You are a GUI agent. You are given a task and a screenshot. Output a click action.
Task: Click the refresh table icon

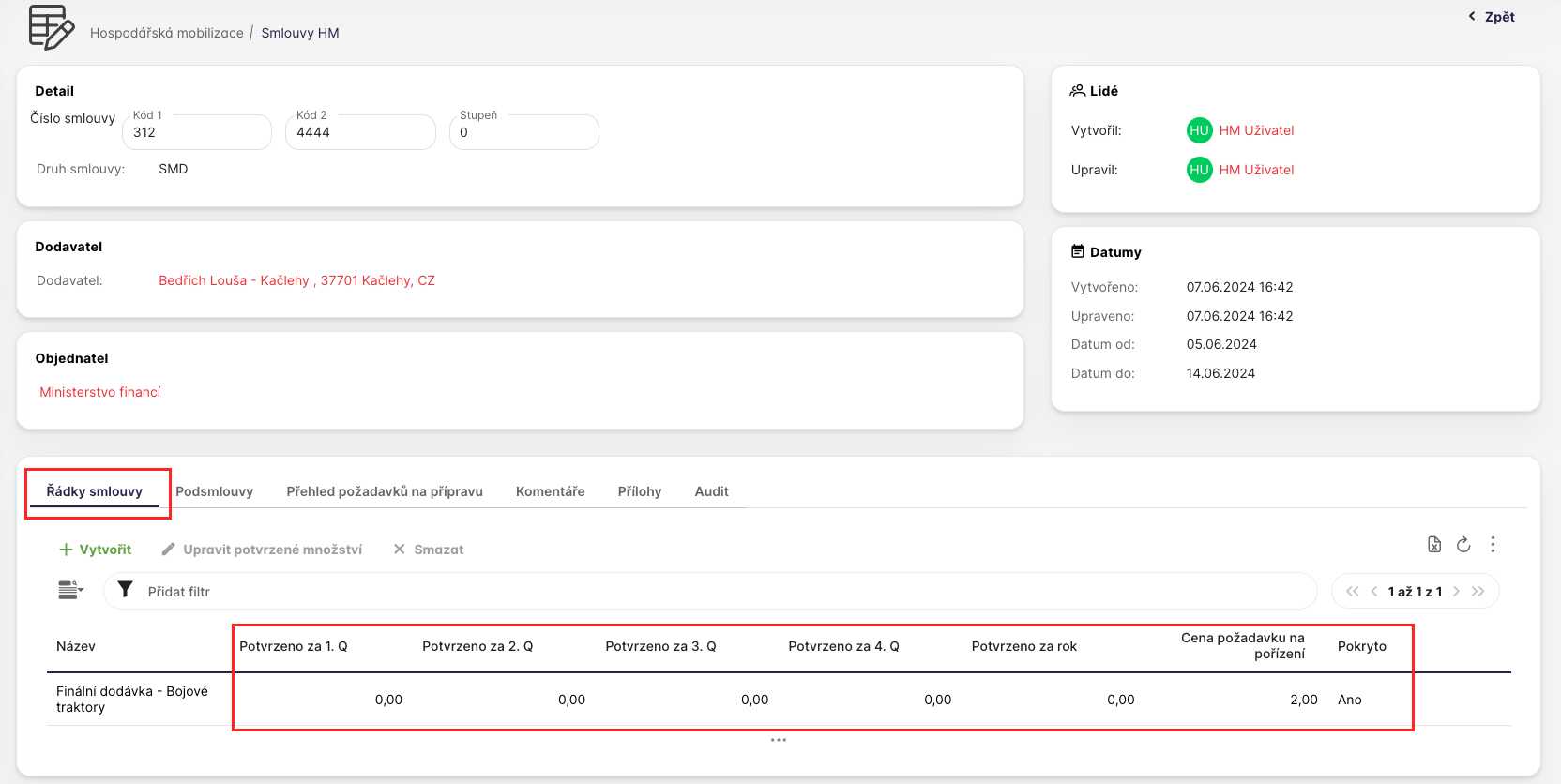pos(1463,545)
